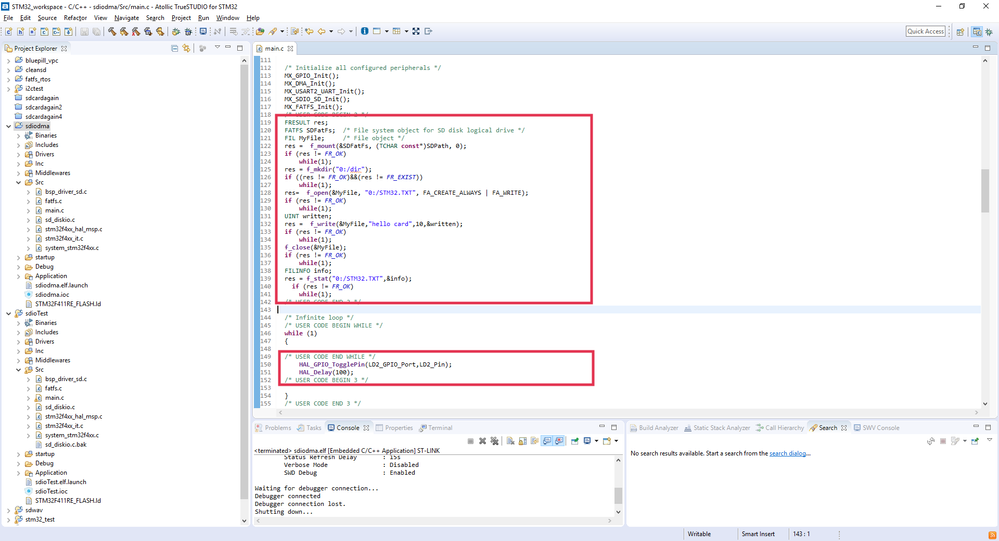Select sdiodma.ioc file in tree

[52, 295]
